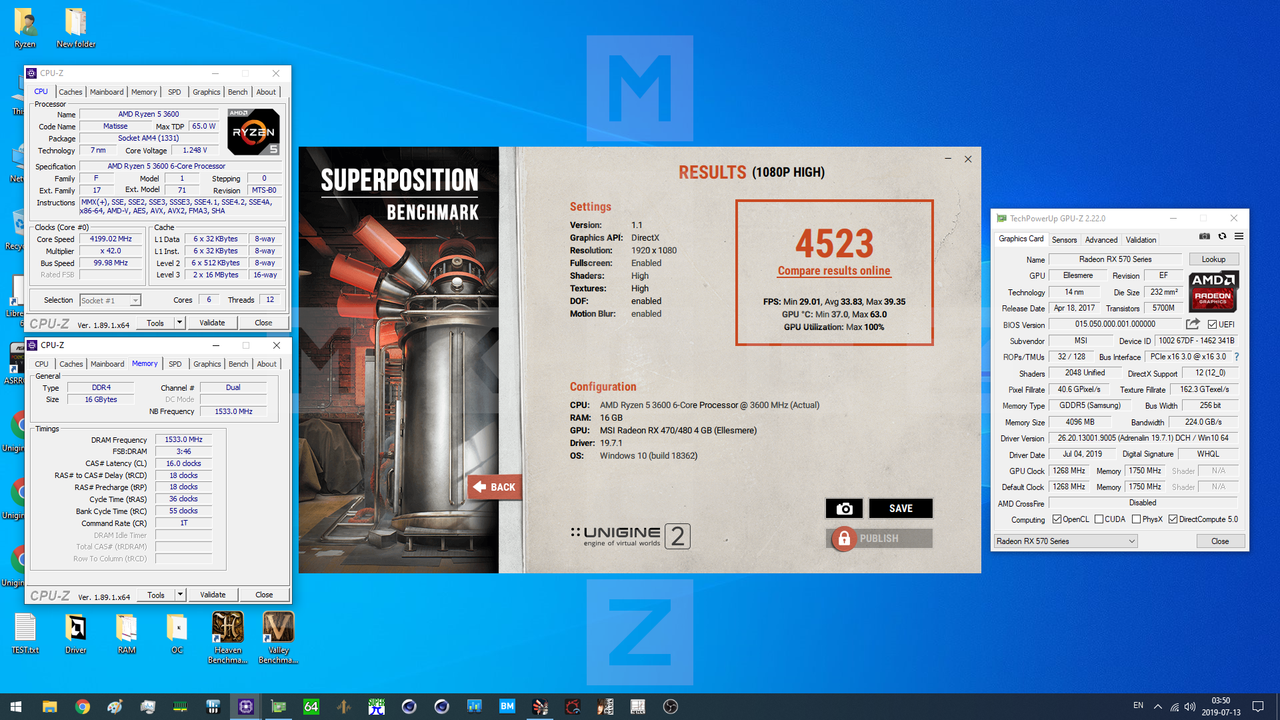
Task: Open the Ryzen shortcut on the desktop
Action: pyautogui.click(x=24, y=20)
